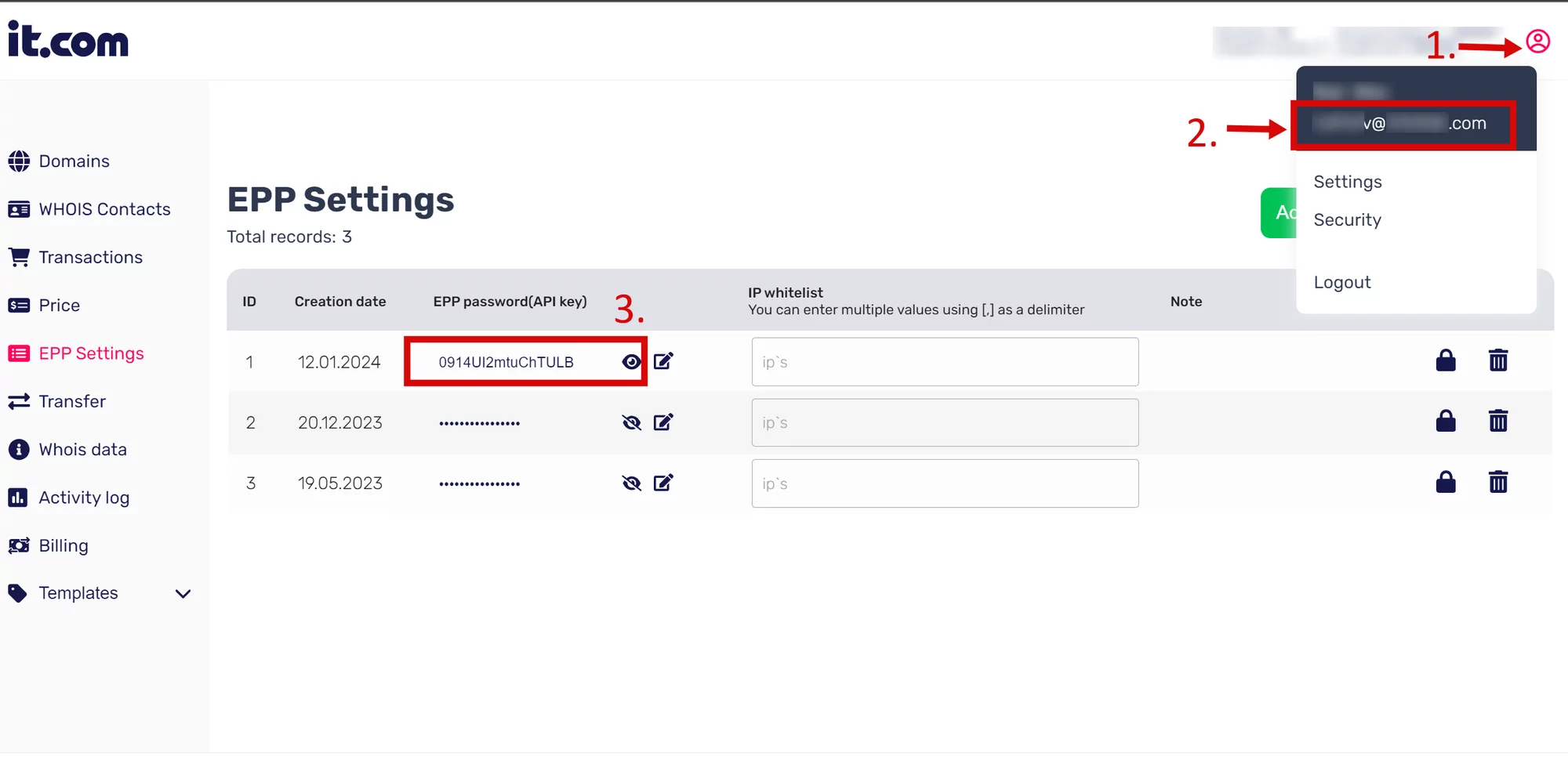
Task: Show the EPP password of record 2
Action: (631, 423)
